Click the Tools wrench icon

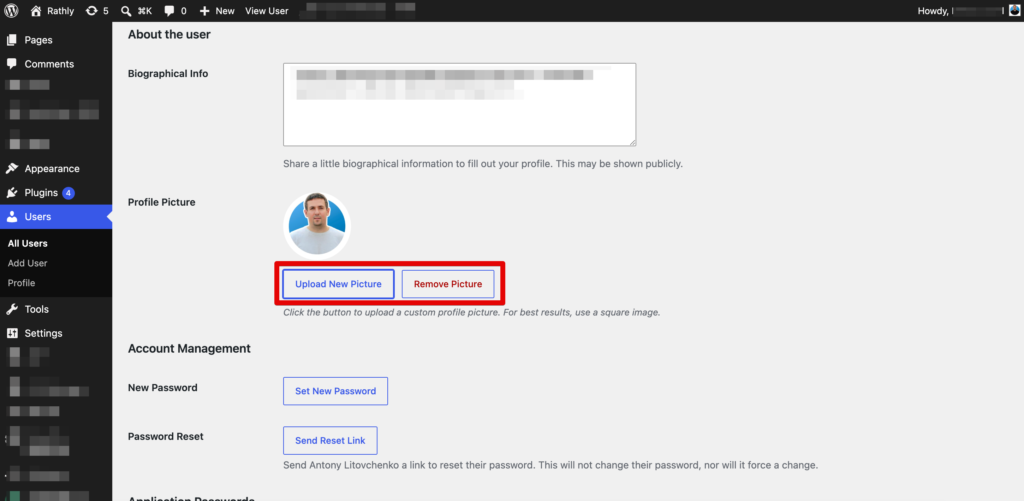pyautogui.click(x=12, y=309)
